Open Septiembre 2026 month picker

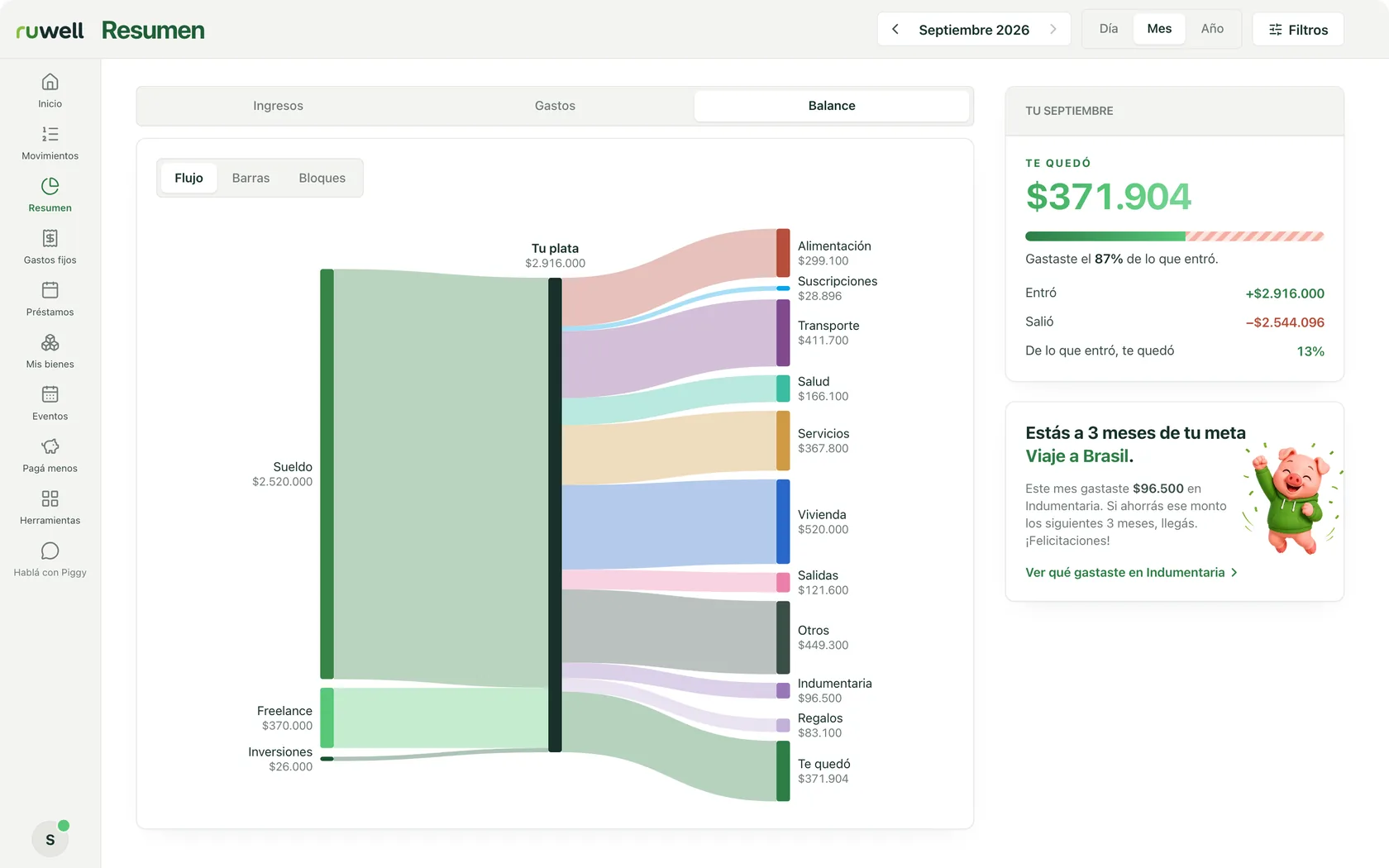pyautogui.click(x=974, y=30)
